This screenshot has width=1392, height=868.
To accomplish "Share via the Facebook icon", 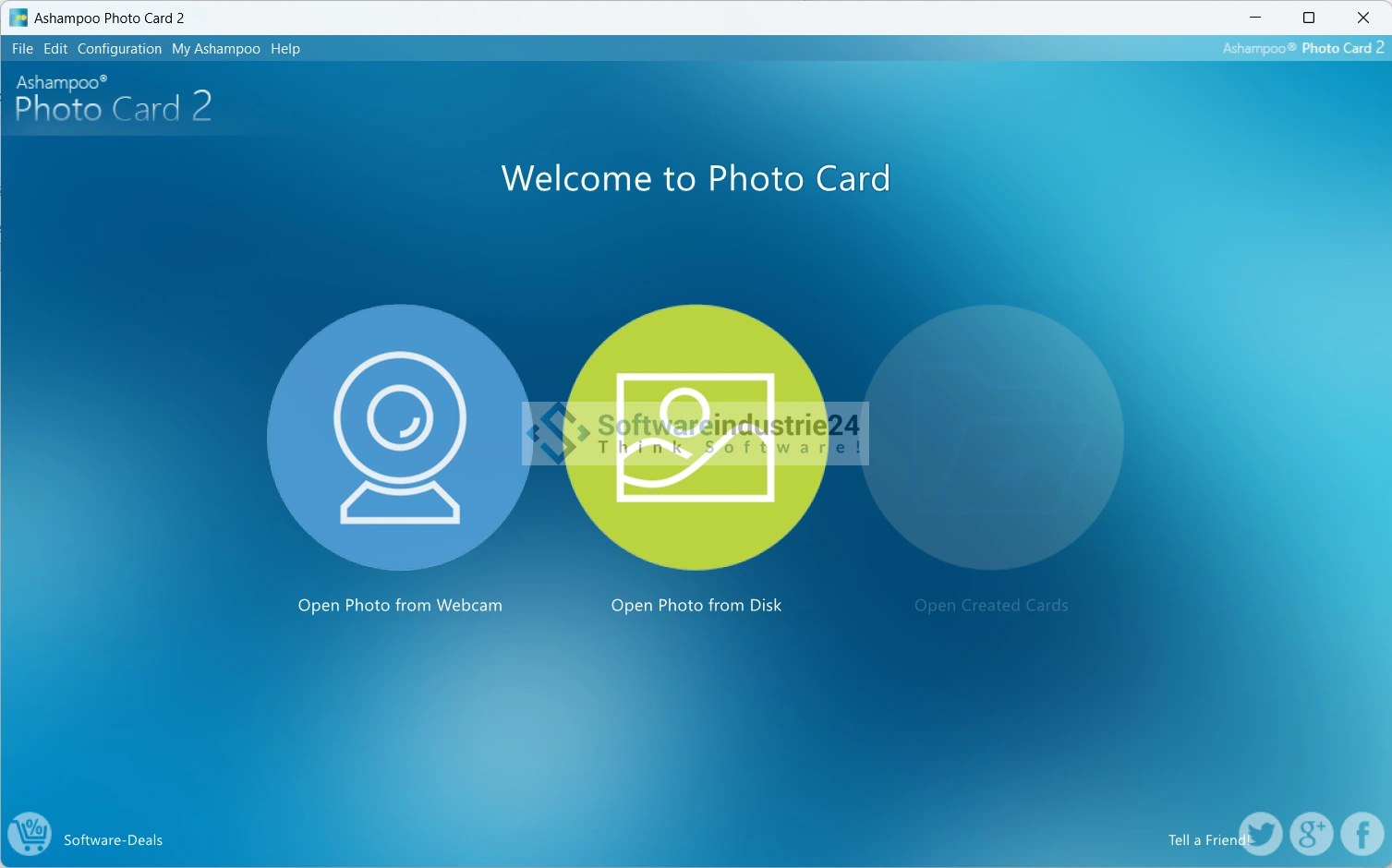I will click(1362, 834).
